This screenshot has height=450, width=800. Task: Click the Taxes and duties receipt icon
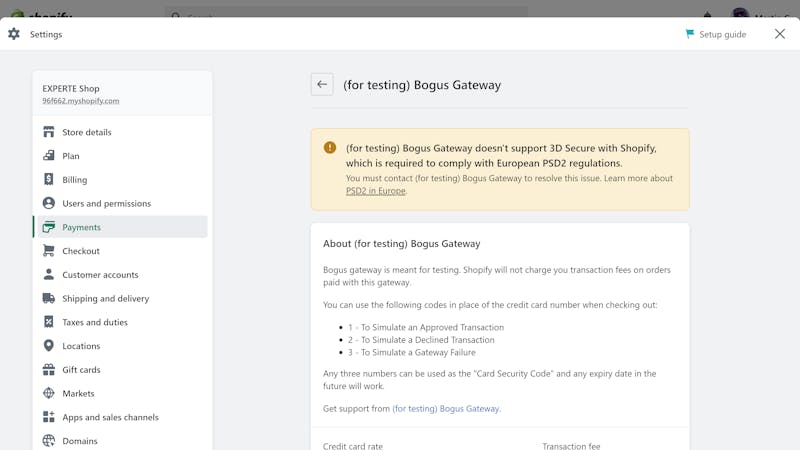[x=48, y=322]
